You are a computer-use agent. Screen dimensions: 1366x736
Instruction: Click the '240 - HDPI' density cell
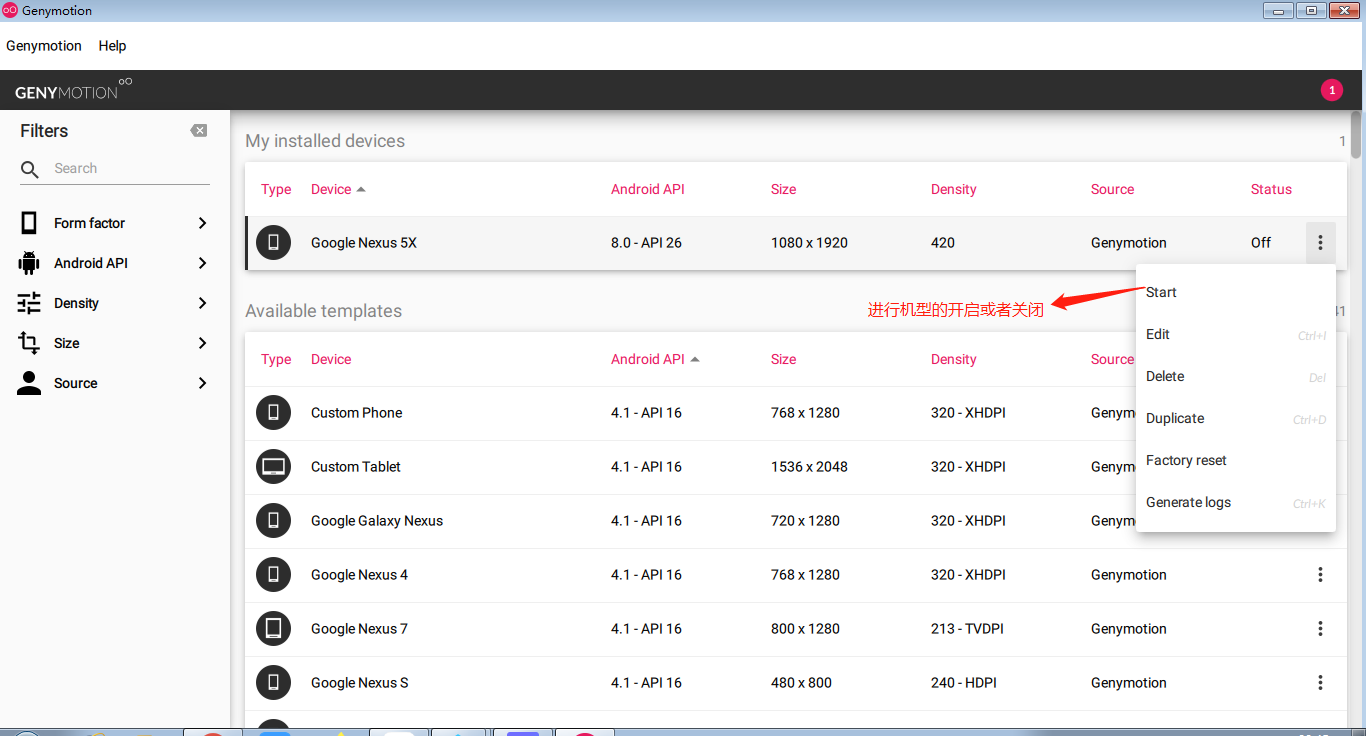963,682
